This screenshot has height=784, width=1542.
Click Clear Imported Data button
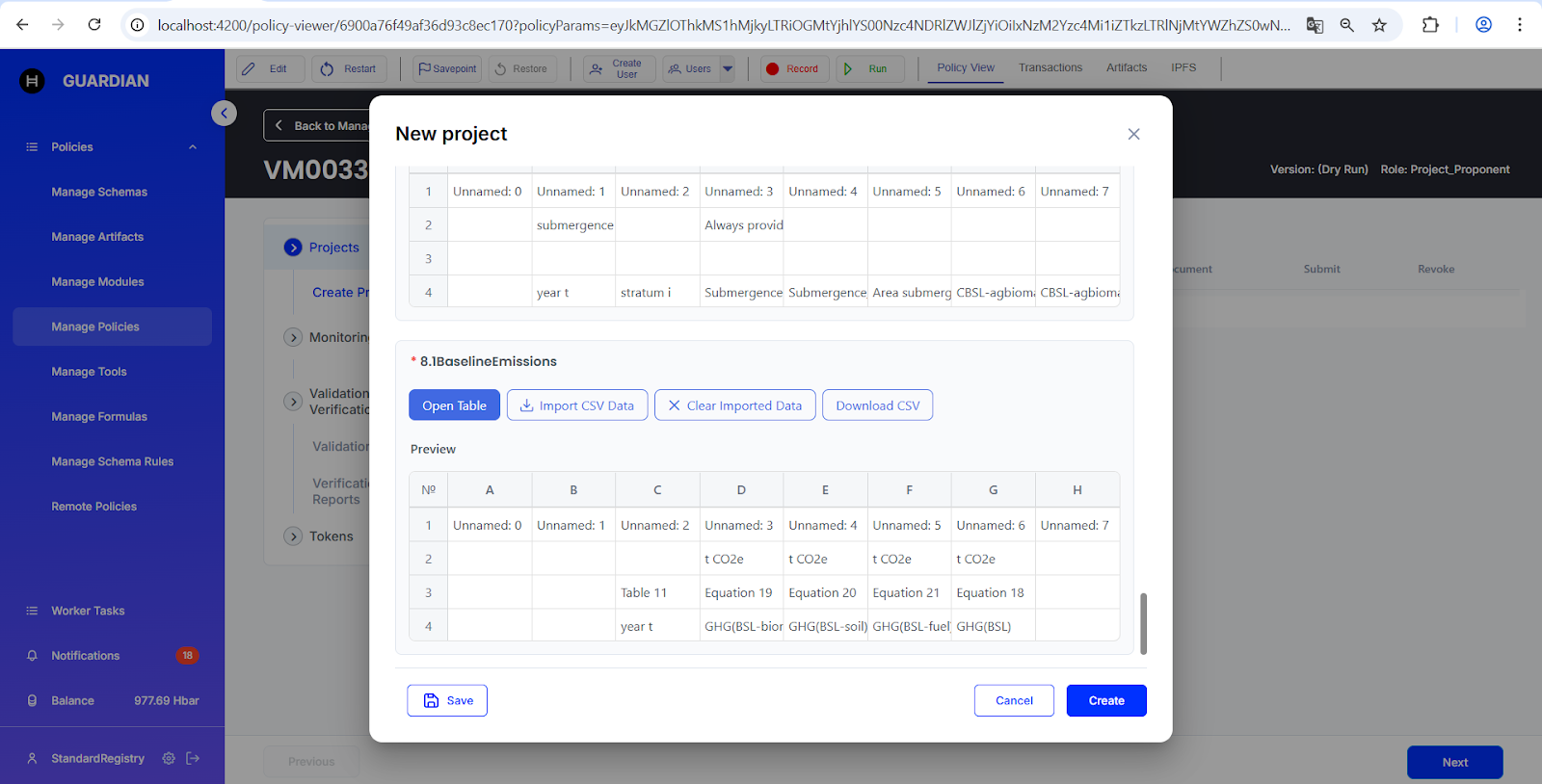pyautogui.click(x=734, y=405)
